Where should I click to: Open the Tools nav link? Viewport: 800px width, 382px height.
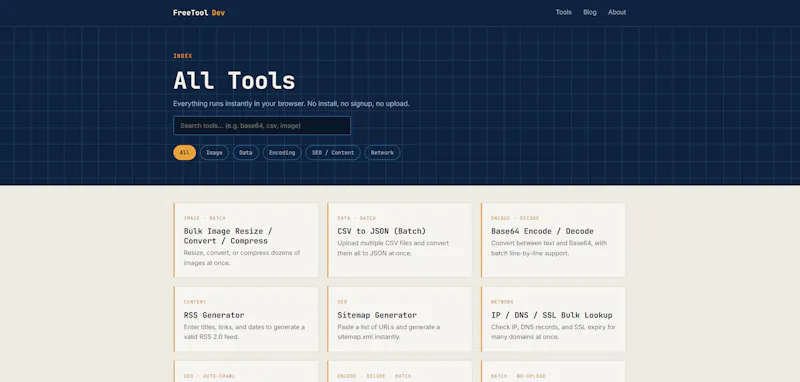point(563,12)
